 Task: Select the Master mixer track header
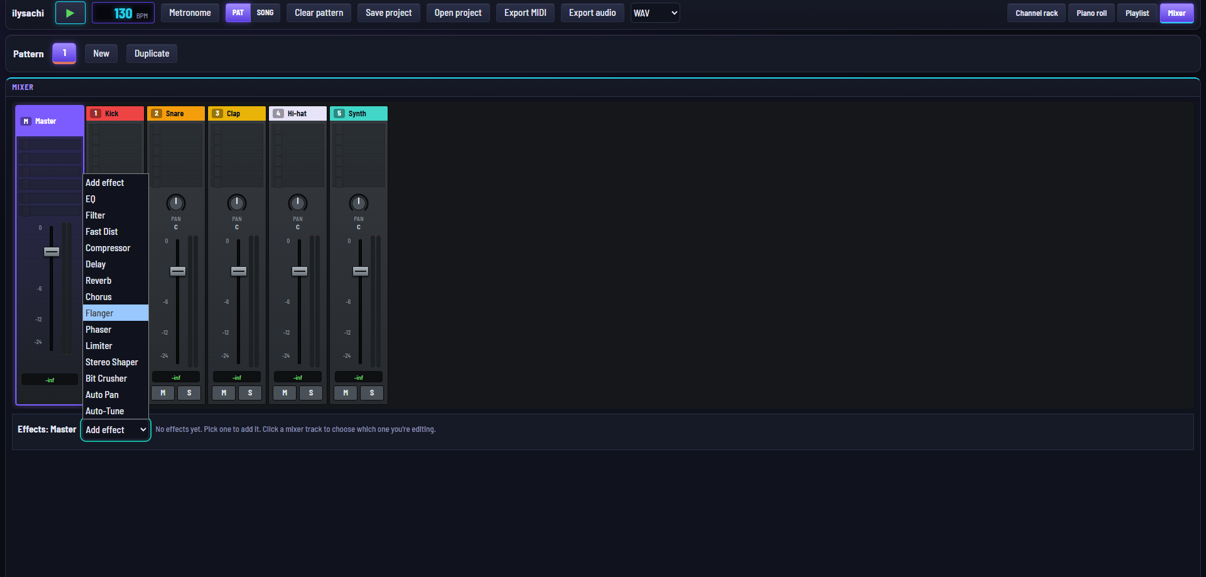tap(50, 121)
